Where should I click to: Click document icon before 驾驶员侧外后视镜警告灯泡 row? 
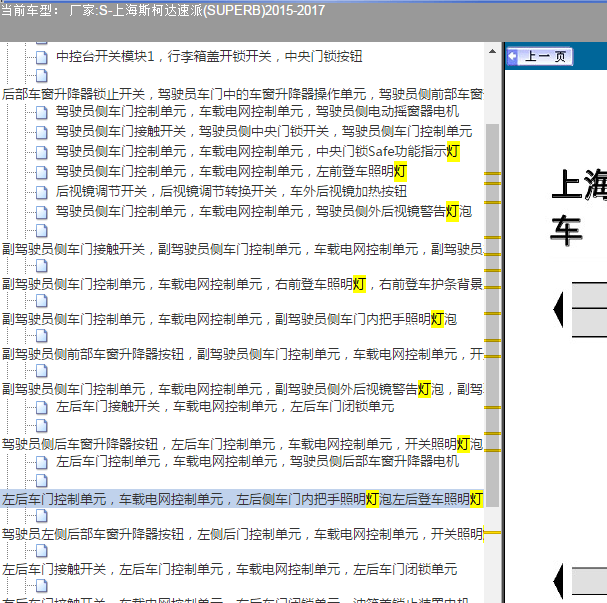[x=42, y=212]
